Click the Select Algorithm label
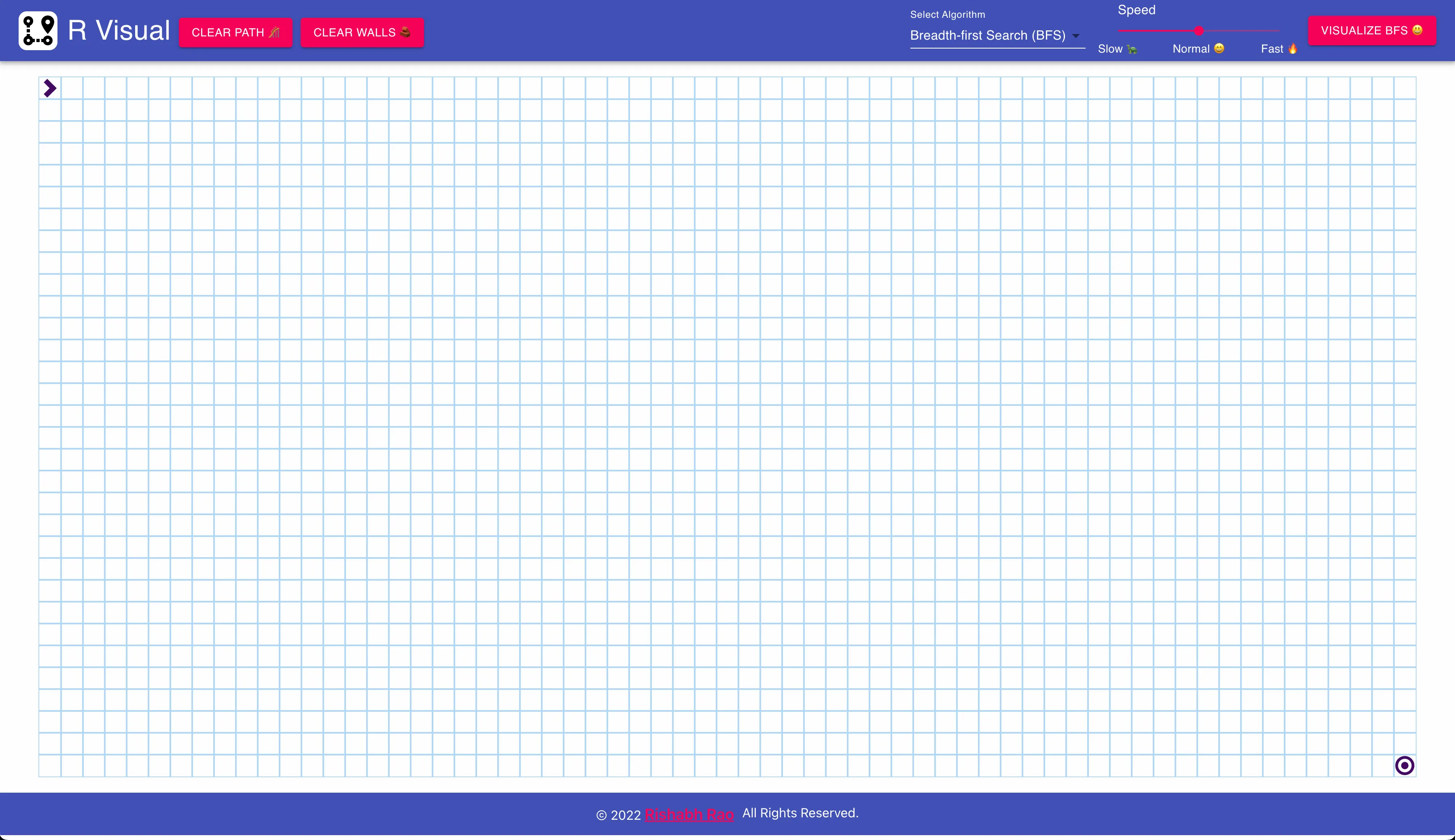 pyautogui.click(x=947, y=15)
